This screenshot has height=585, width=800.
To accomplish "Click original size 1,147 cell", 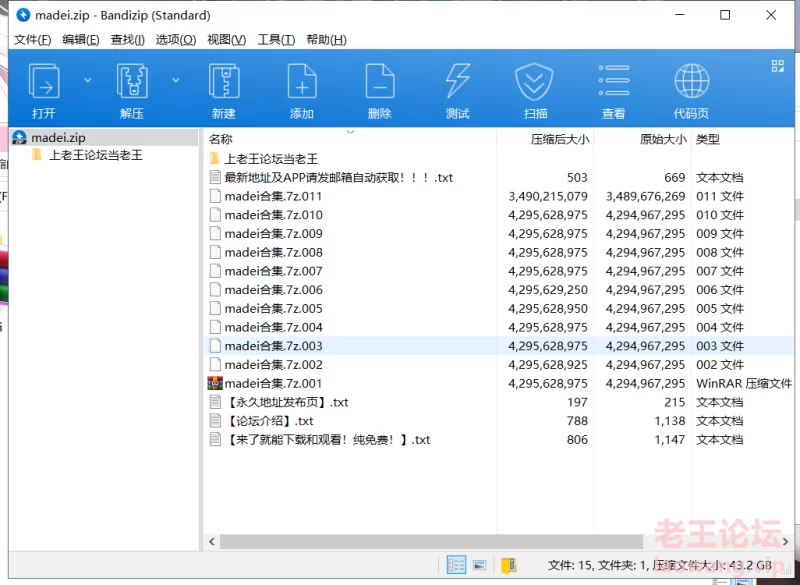I will pyautogui.click(x=669, y=440).
